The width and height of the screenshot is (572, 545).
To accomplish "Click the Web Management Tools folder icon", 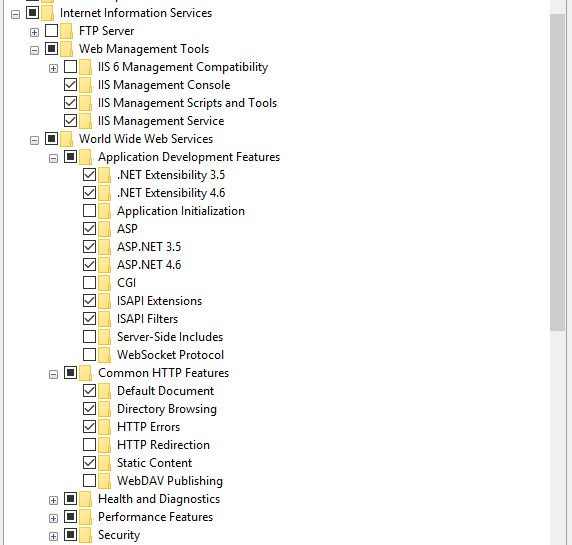I will click(66, 49).
